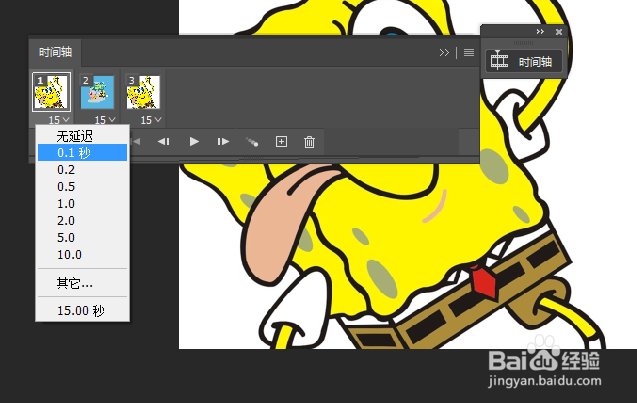Go to the previous frame
This screenshot has width=637, height=403.
(x=164, y=142)
